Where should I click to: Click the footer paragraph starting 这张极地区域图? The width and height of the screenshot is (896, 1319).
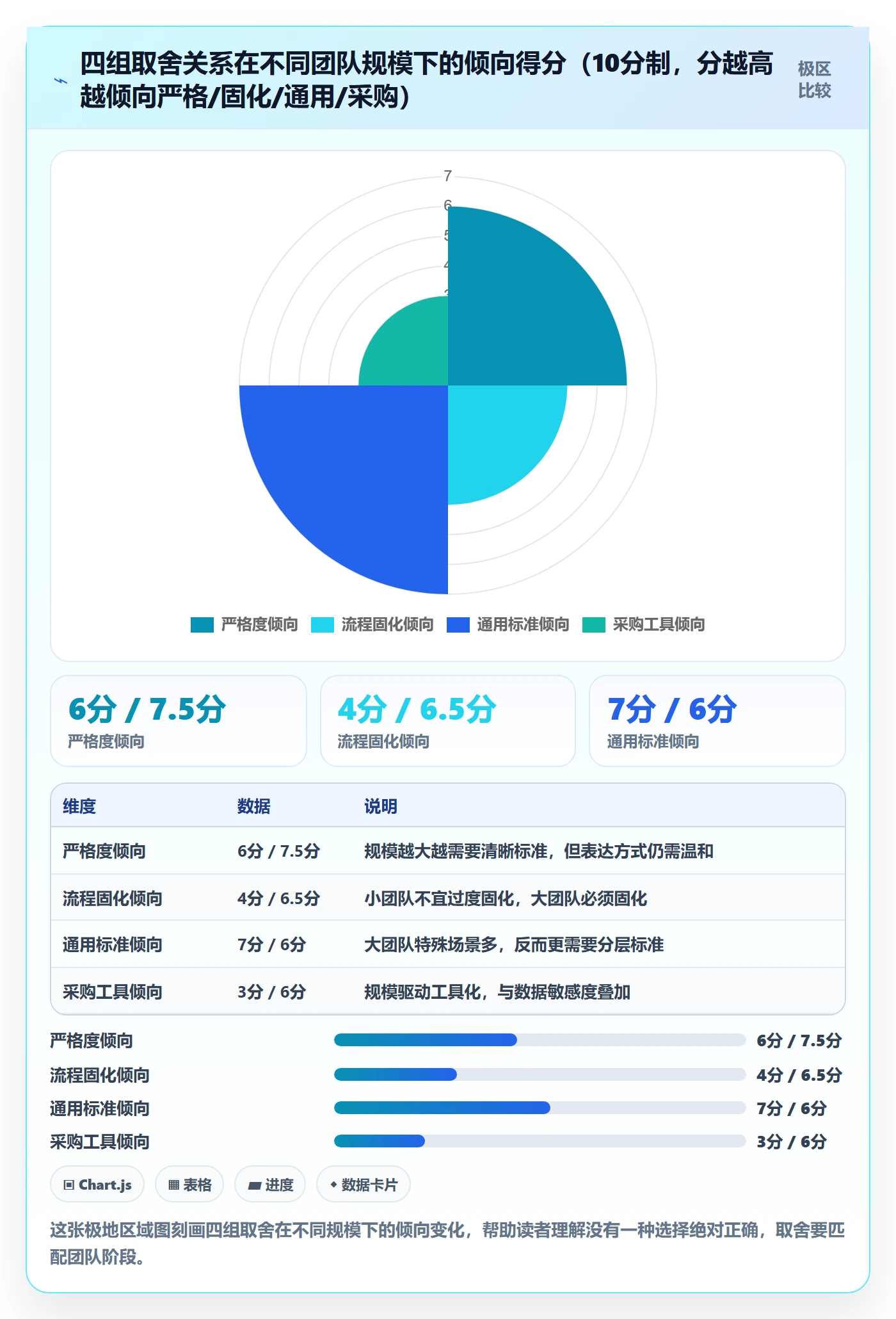[x=448, y=1243]
